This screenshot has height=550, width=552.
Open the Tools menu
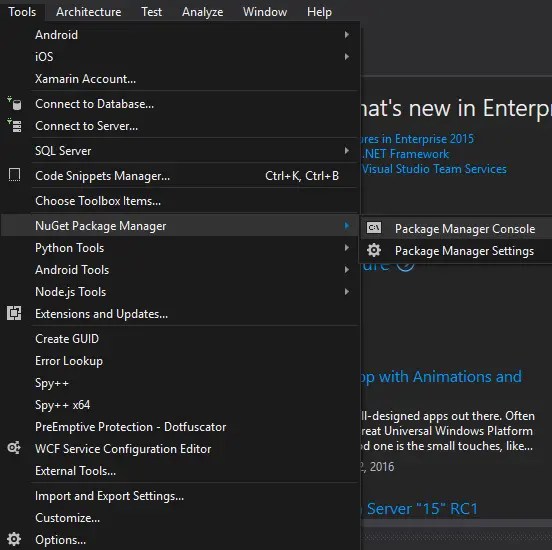pyautogui.click(x=22, y=12)
